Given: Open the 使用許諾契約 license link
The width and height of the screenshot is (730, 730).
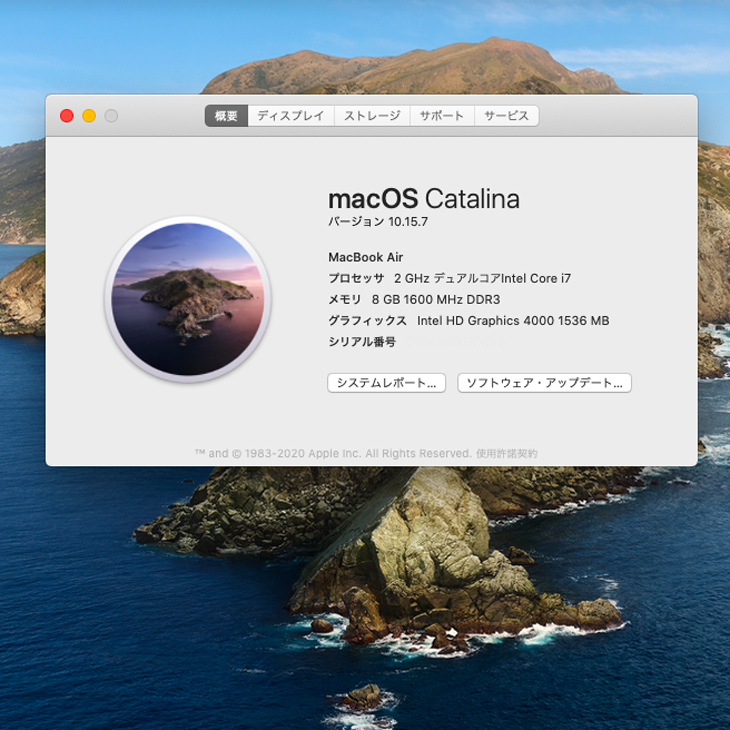Looking at the screenshot, I should tap(507, 454).
